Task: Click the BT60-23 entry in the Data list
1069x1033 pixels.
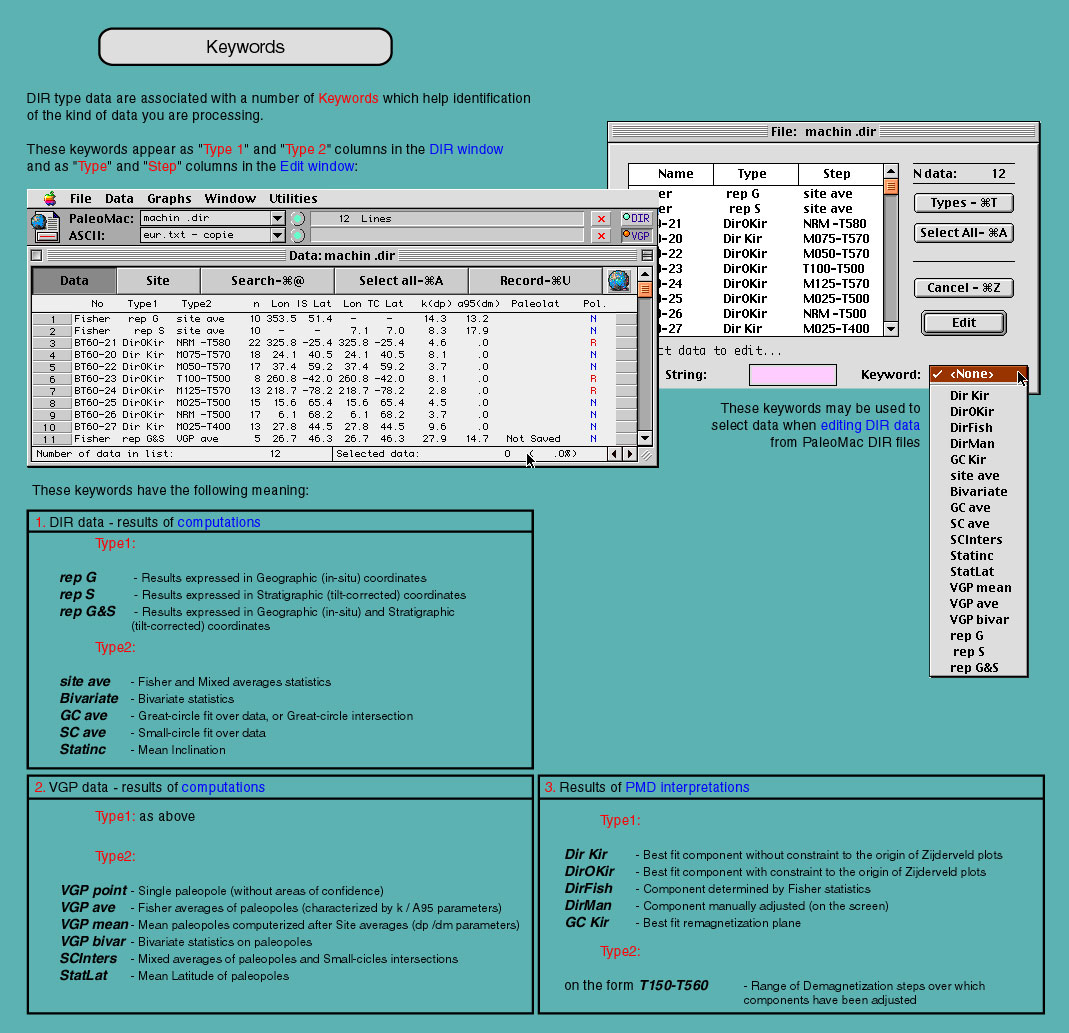Action: [95, 379]
